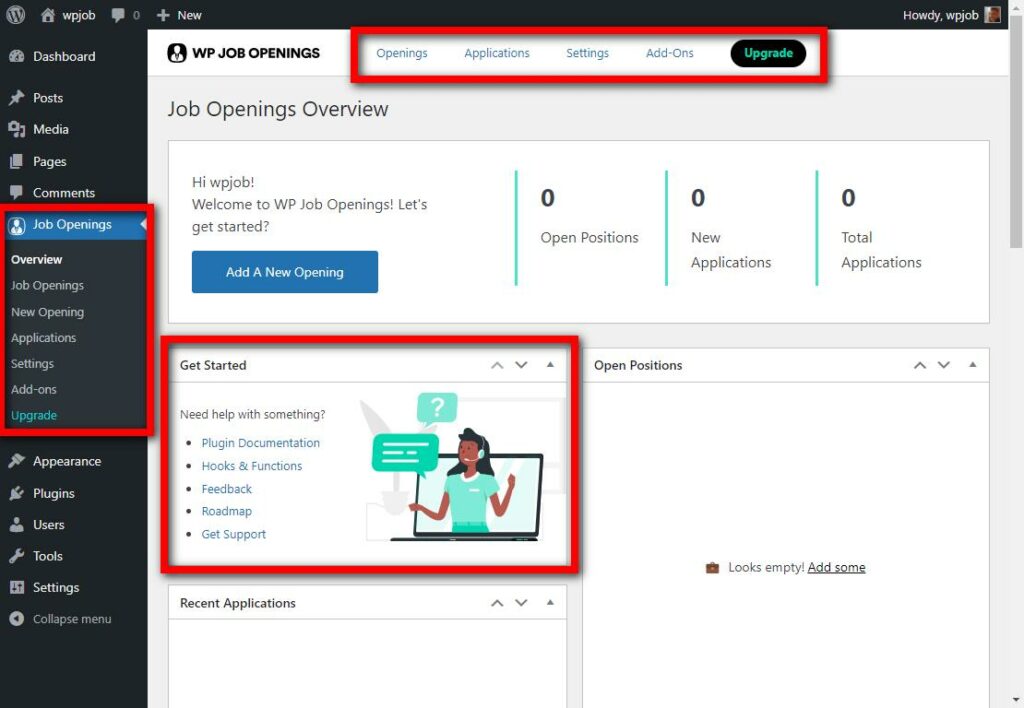The width and height of the screenshot is (1024, 708).
Task: Open Applications from the sidebar submenu
Action: 43,338
